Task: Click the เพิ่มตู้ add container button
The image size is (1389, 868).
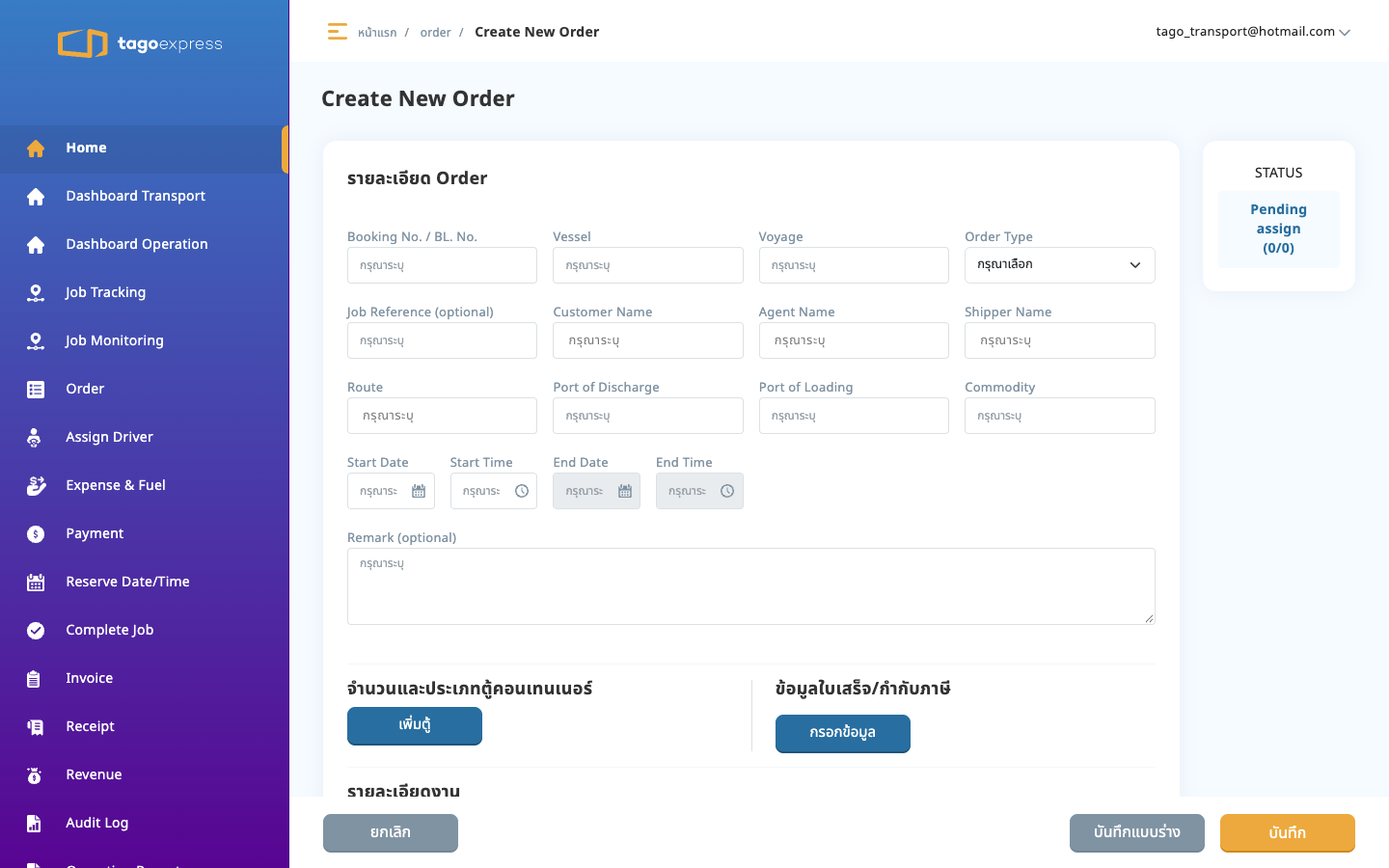Action: click(415, 725)
